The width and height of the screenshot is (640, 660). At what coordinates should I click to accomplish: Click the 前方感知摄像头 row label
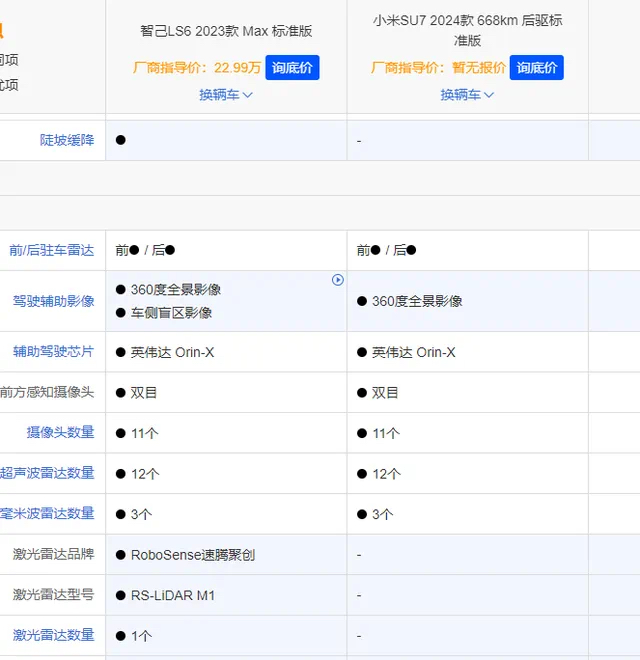click(x=47, y=392)
